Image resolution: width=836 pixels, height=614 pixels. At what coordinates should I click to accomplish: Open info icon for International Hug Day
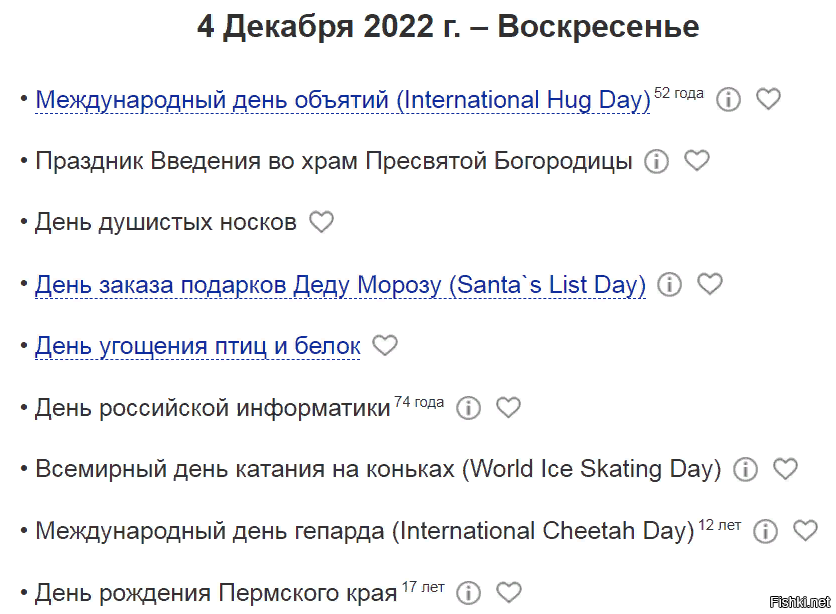[x=729, y=99]
